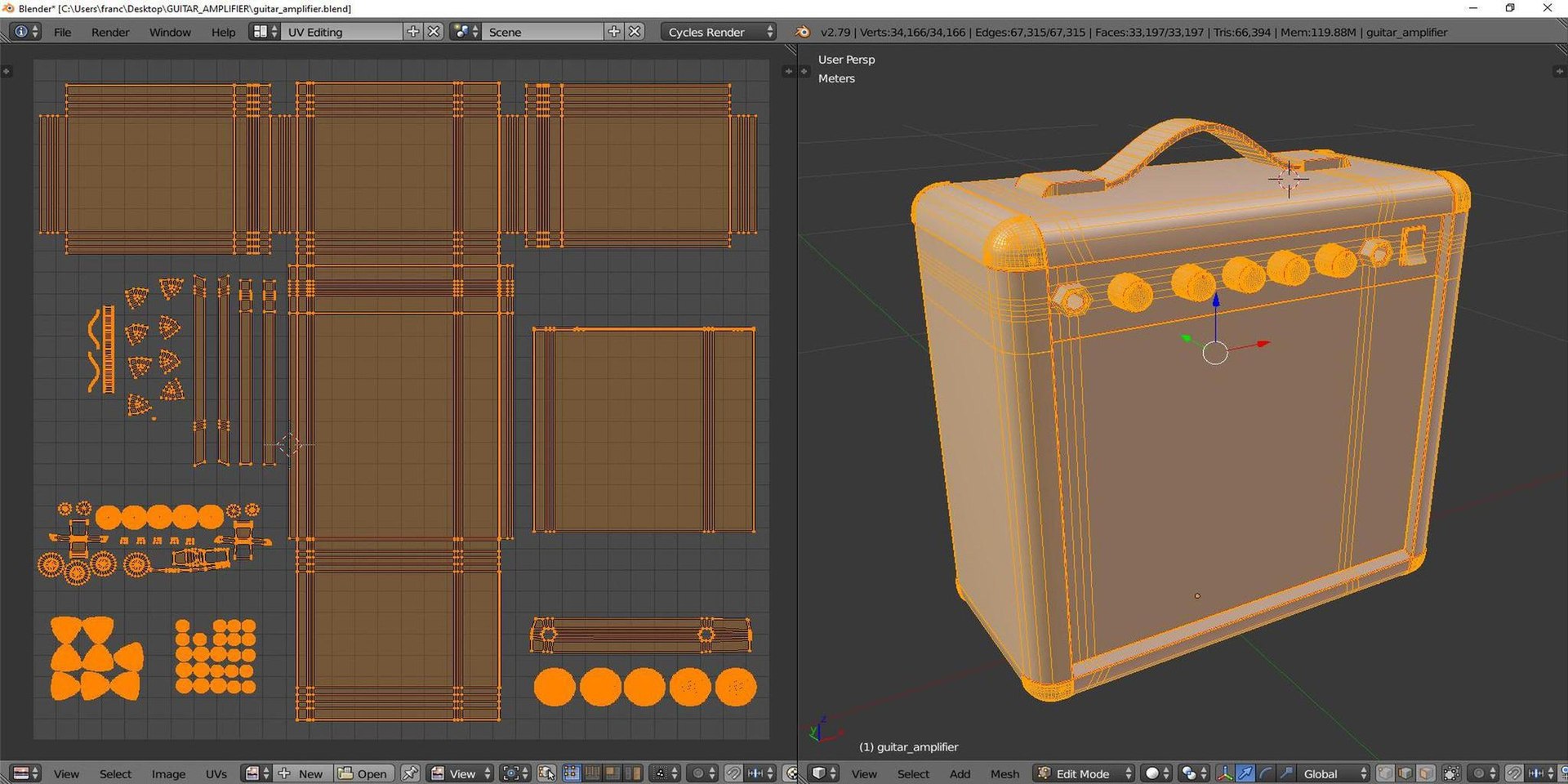
Task: Select mesh vertex select mode
Action: 1386,773
